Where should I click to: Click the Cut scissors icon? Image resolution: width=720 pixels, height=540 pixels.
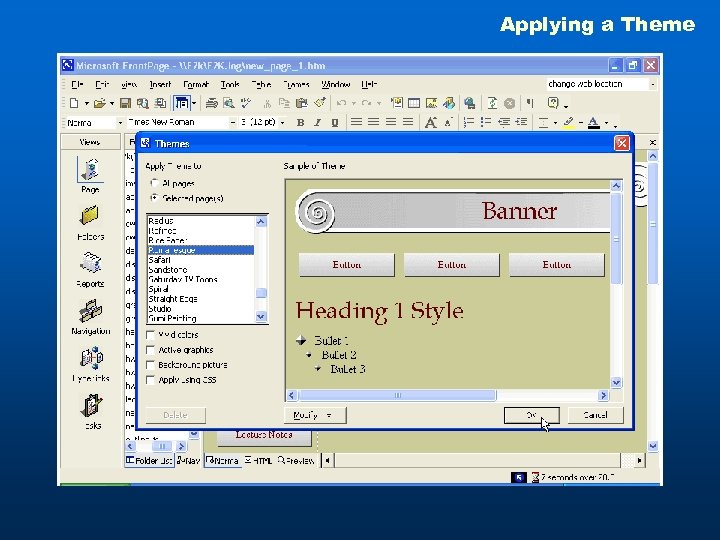pos(267,103)
